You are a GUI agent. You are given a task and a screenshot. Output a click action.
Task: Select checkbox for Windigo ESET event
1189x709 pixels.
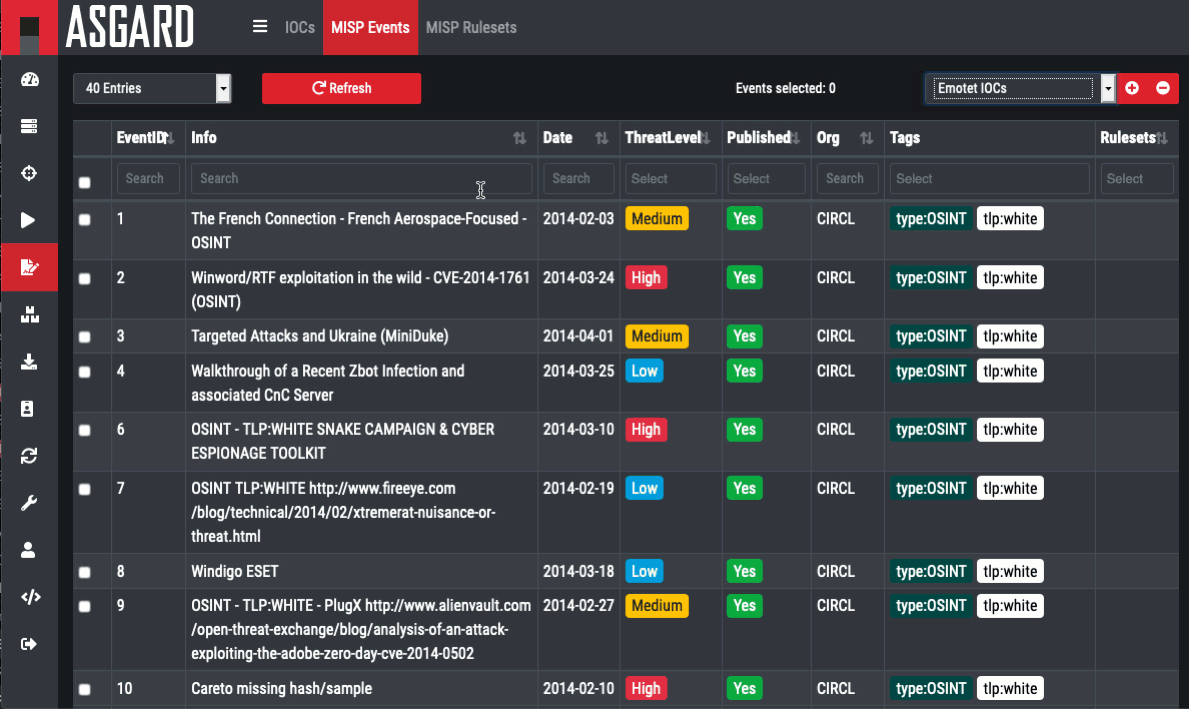pos(85,572)
